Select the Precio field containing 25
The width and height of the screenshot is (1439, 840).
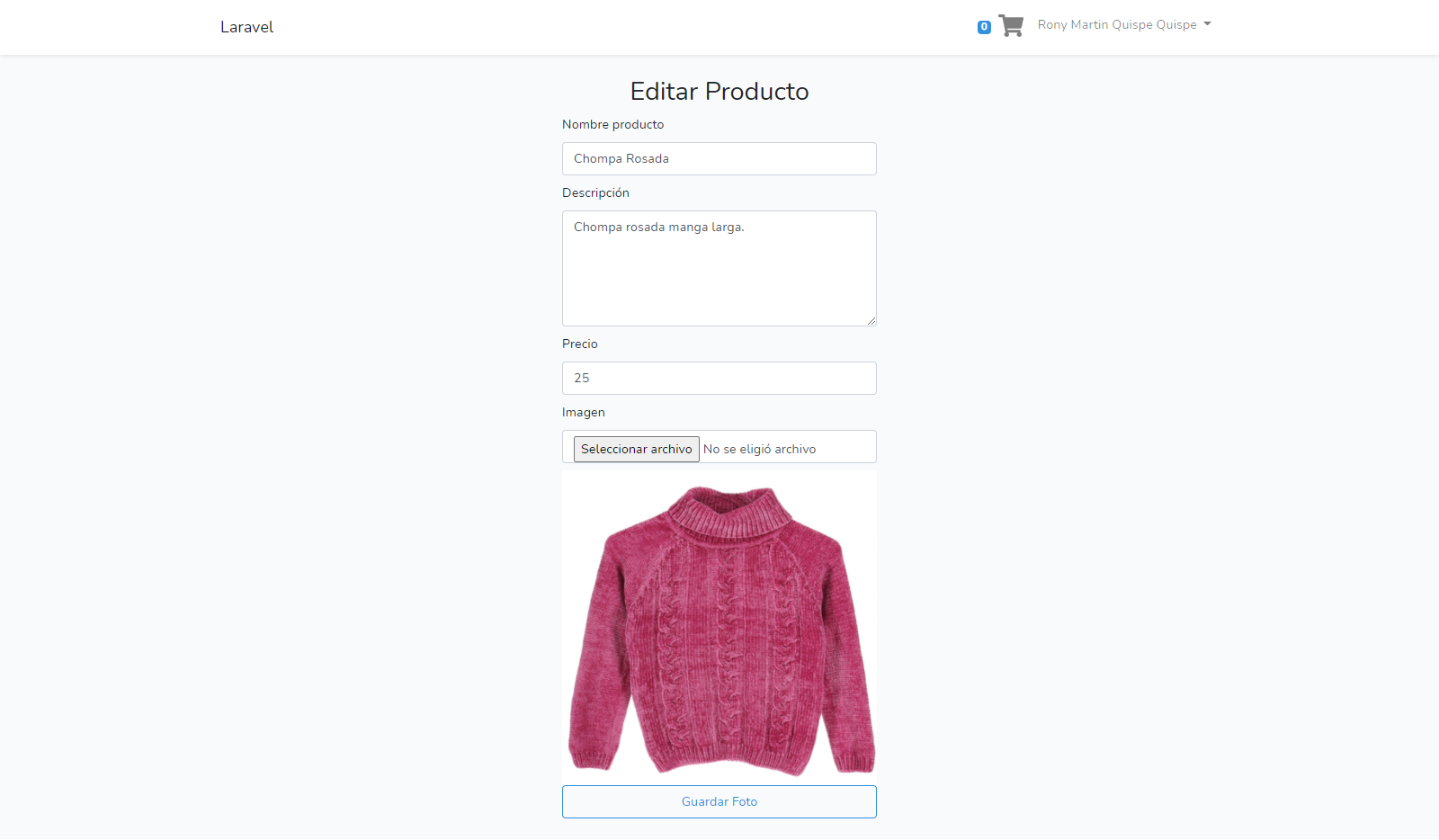pyautogui.click(x=719, y=378)
